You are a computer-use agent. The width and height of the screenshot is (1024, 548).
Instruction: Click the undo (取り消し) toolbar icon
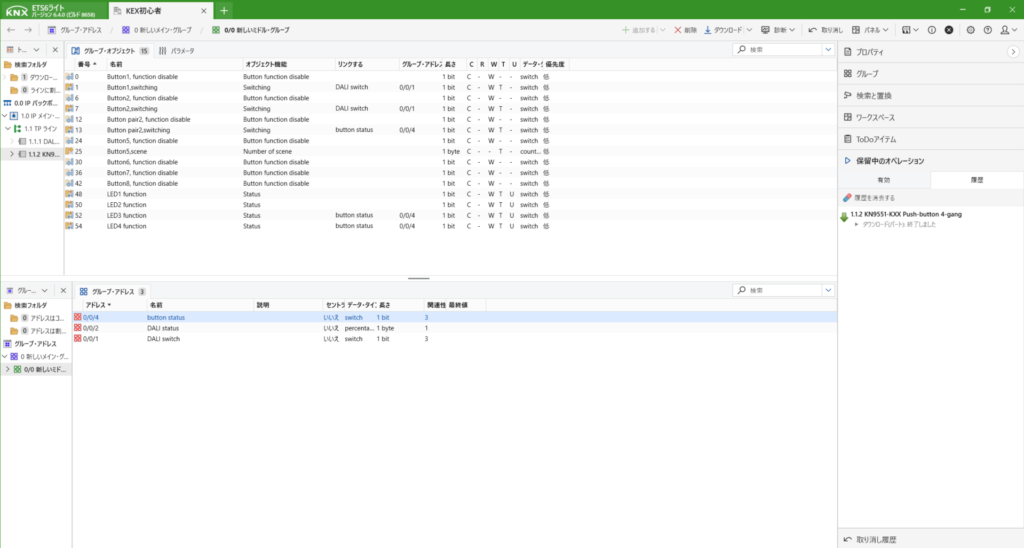click(810, 30)
